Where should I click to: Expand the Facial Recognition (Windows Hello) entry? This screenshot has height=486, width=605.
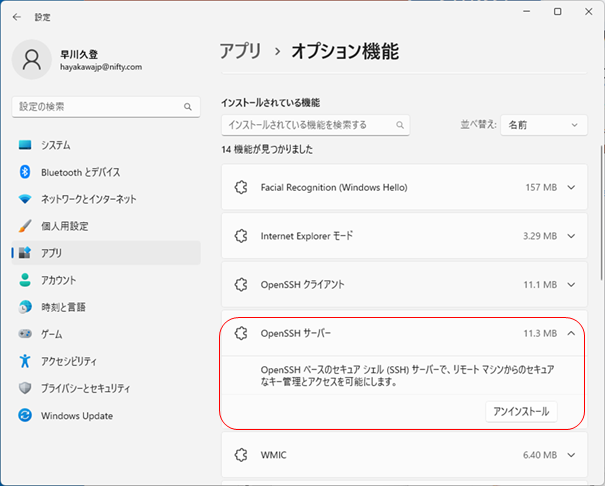[x=571, y=187]
